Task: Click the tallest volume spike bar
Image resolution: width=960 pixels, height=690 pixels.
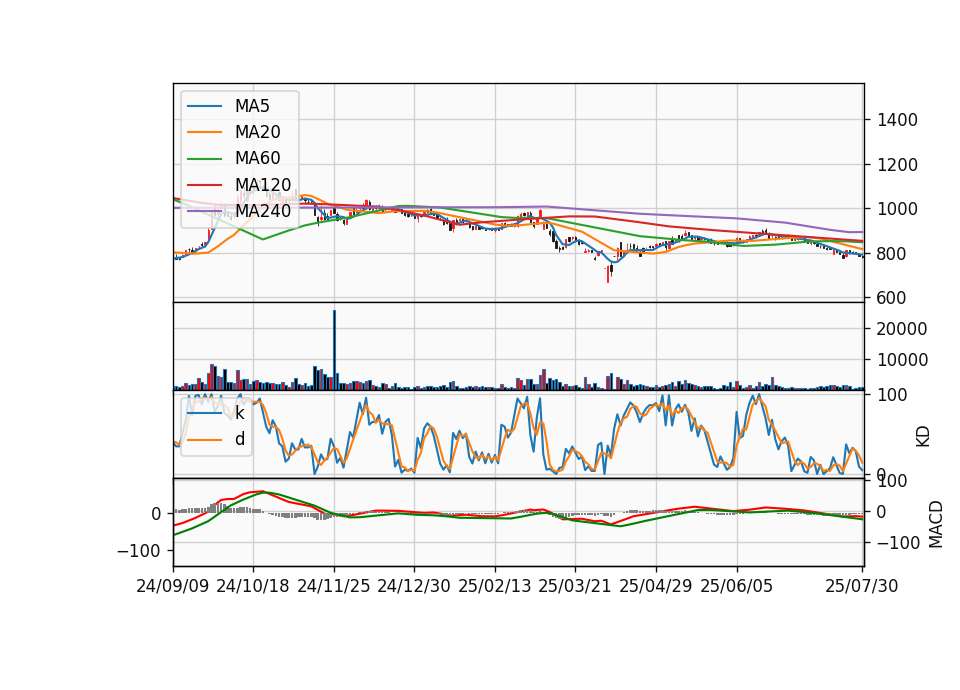Action: [334, 350]
